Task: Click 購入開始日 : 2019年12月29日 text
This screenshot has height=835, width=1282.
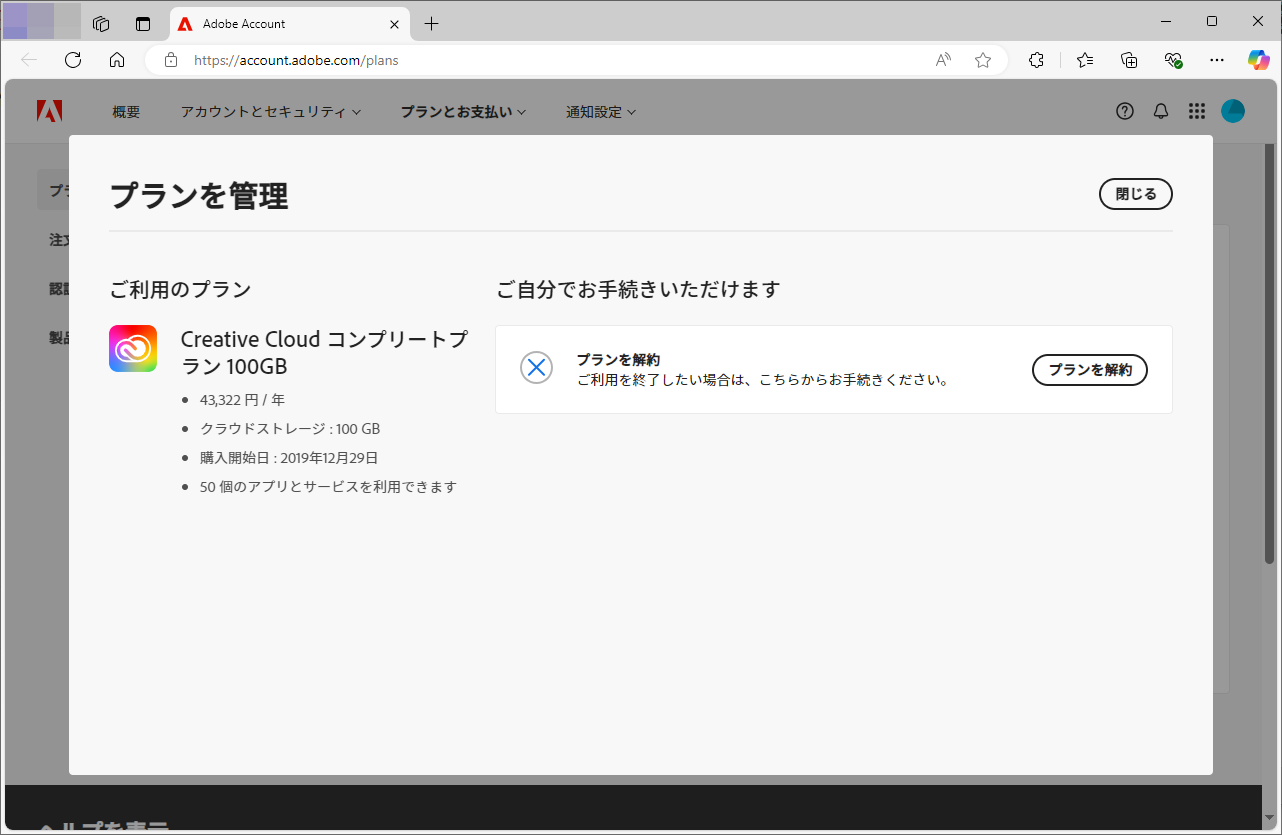Action: 289,458
